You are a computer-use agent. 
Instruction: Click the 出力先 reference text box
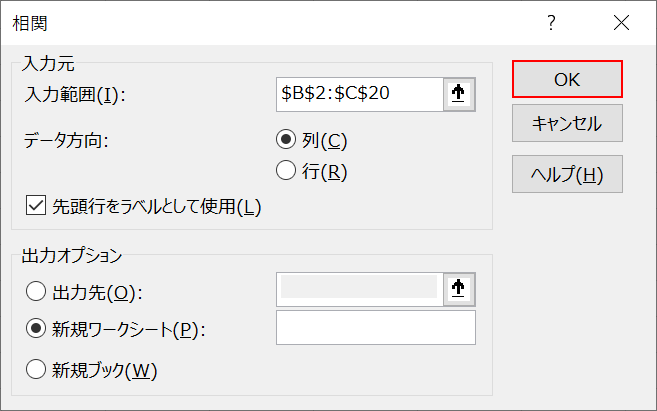359,288
